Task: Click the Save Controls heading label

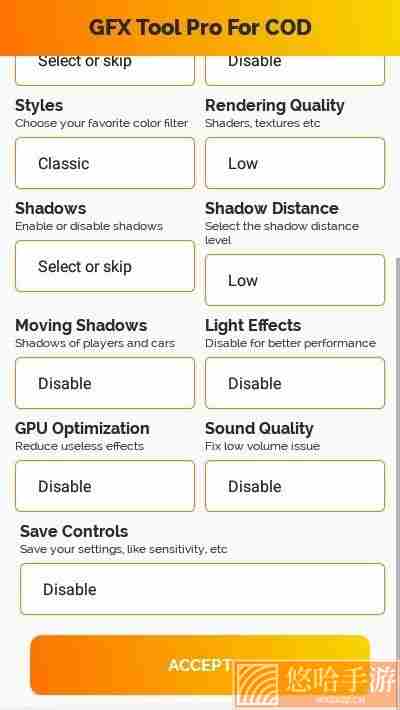Action: [x=74, y=531]
